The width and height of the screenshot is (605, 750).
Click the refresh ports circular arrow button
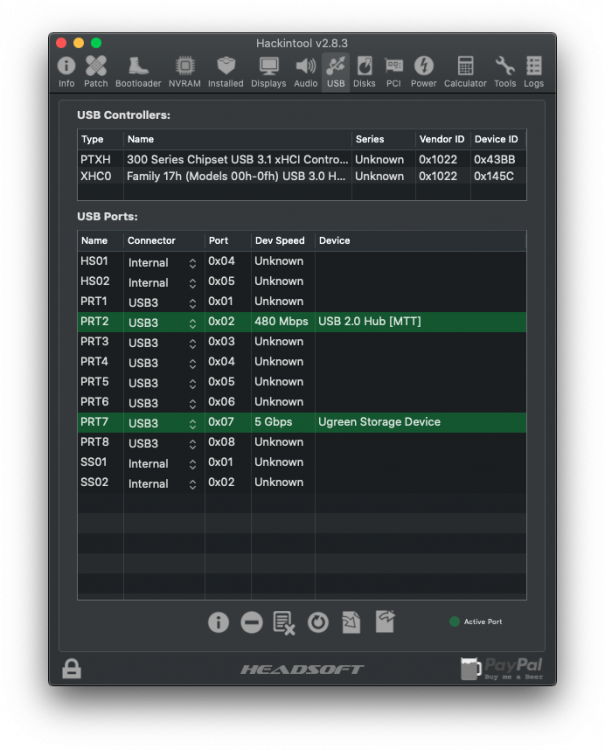click(318, 622)
